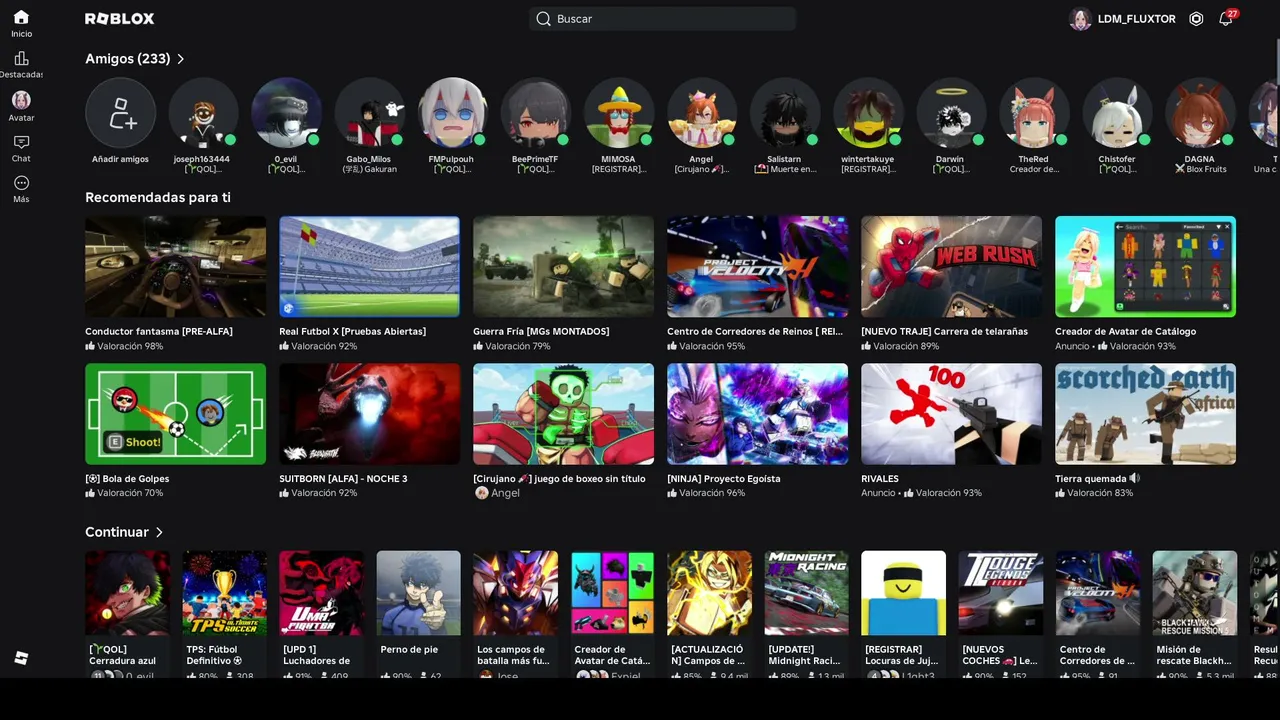1280x720 pixels.
Task: Open Chat from the sidebar
Action: tap(21, 148)
